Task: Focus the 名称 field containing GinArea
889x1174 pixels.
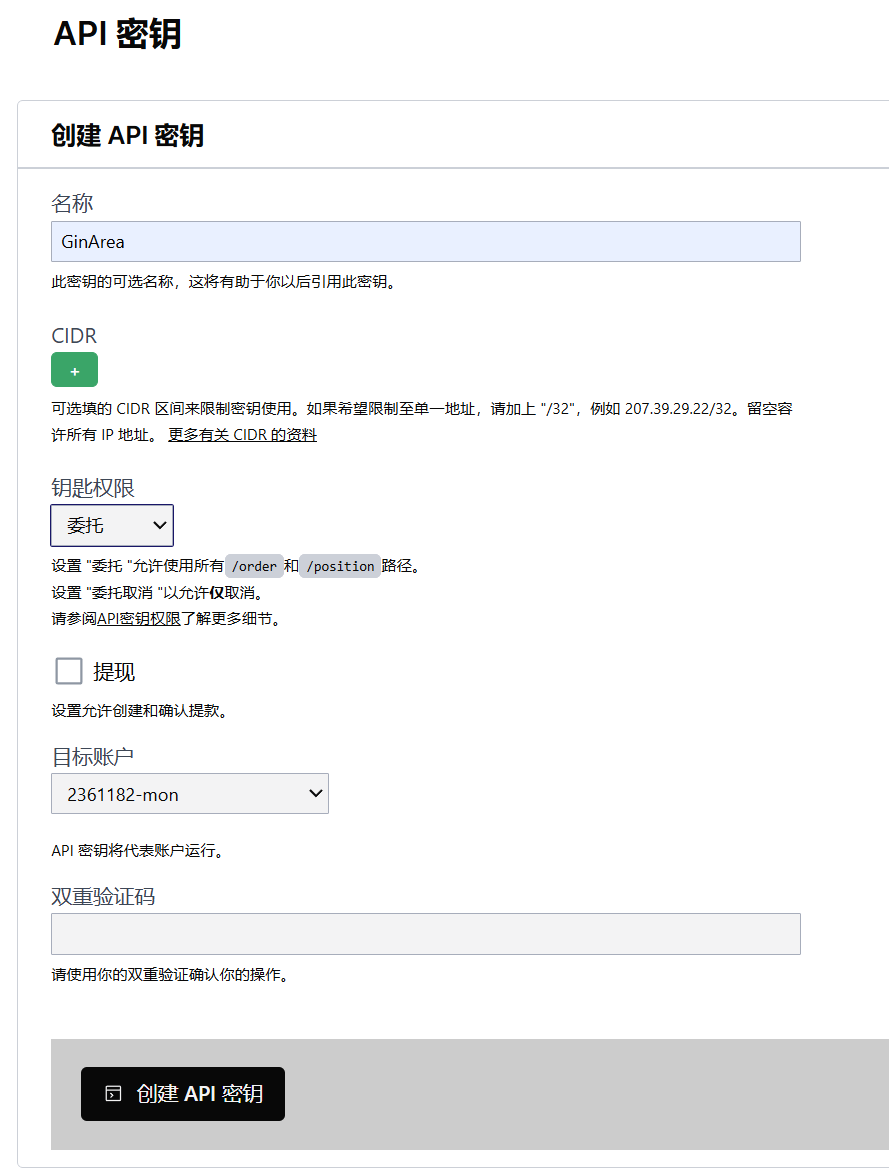Action: click(425, 242)
